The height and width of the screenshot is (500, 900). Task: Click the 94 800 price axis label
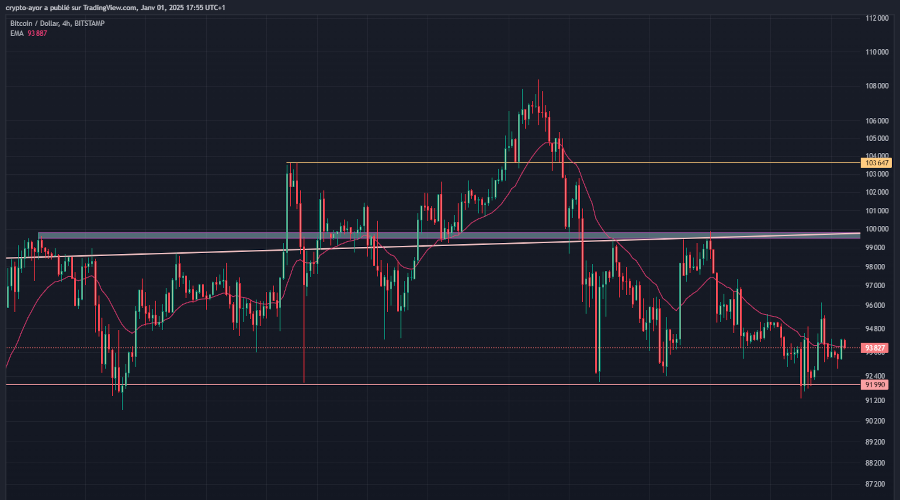(x=876, y=328)
